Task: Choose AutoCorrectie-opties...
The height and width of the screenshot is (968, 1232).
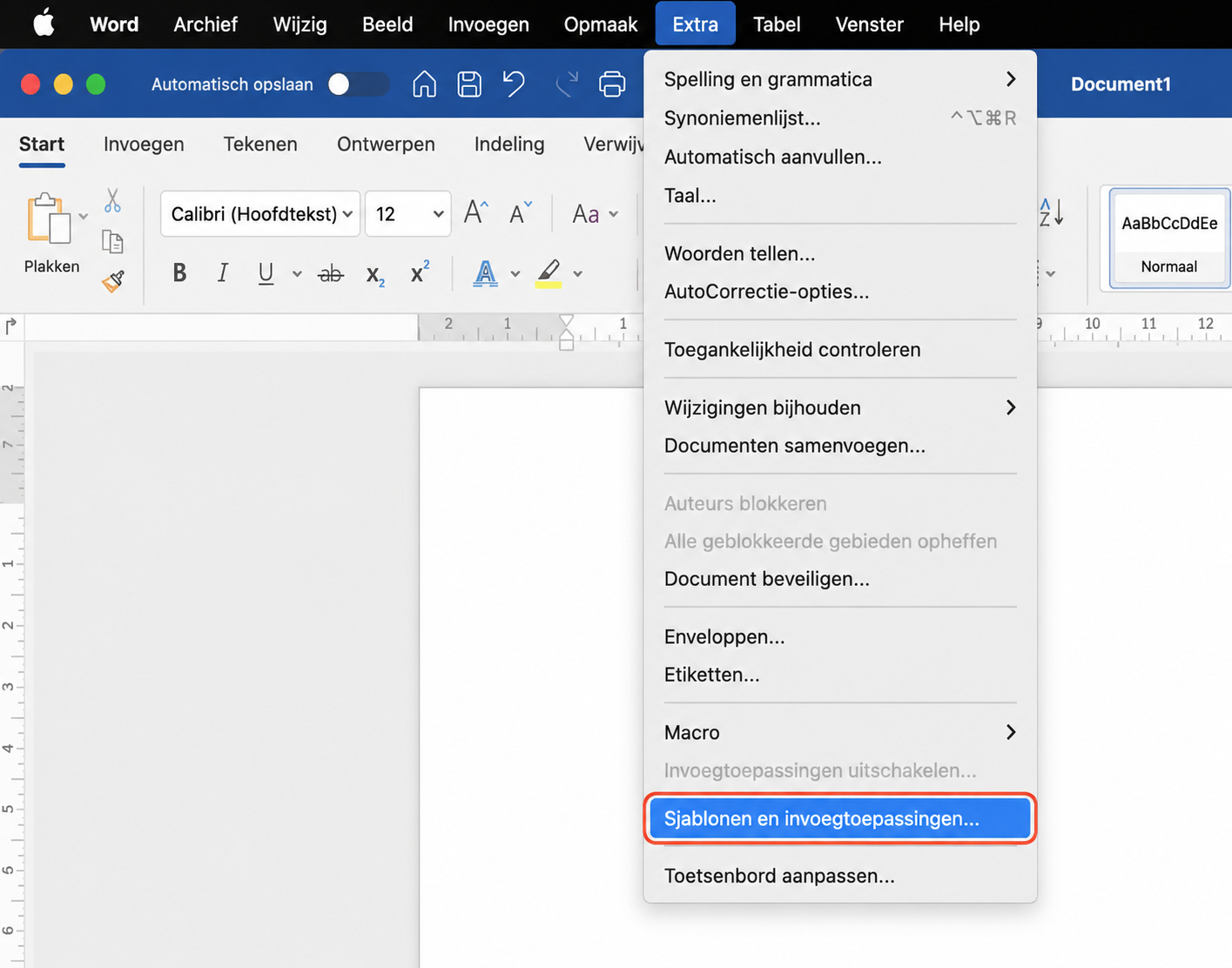Action: 840,292
